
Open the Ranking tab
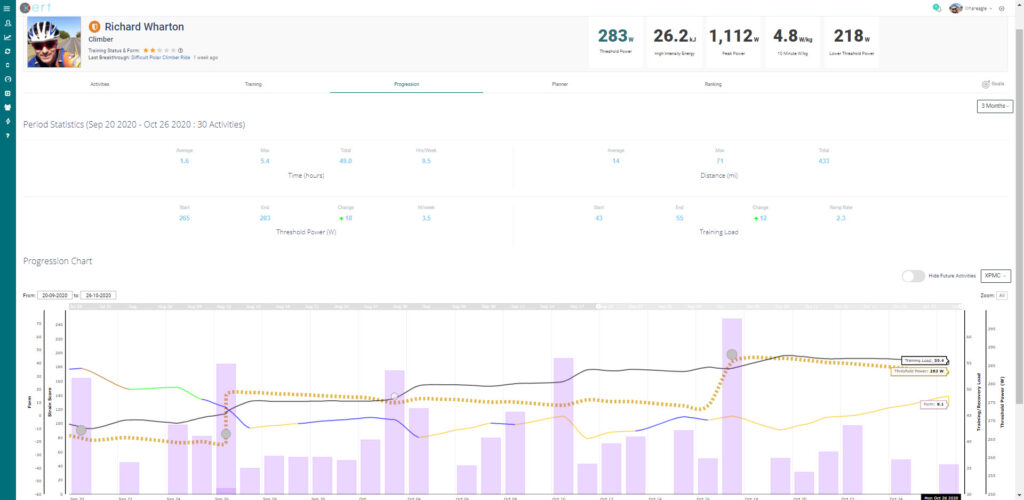[713, 85]
